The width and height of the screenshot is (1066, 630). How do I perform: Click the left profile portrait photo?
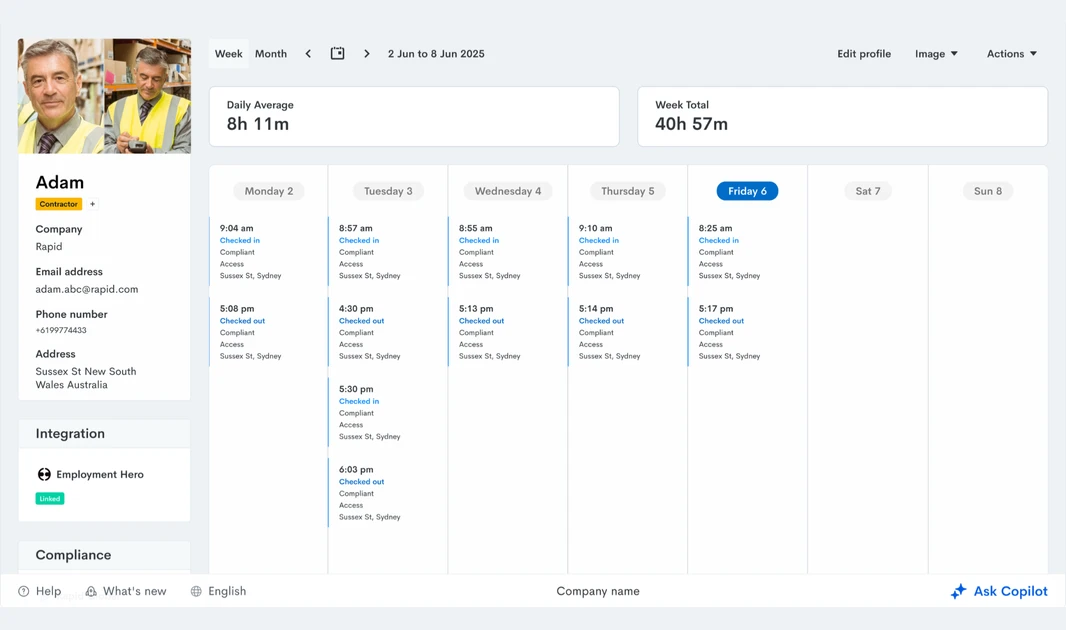coord(61,96)
